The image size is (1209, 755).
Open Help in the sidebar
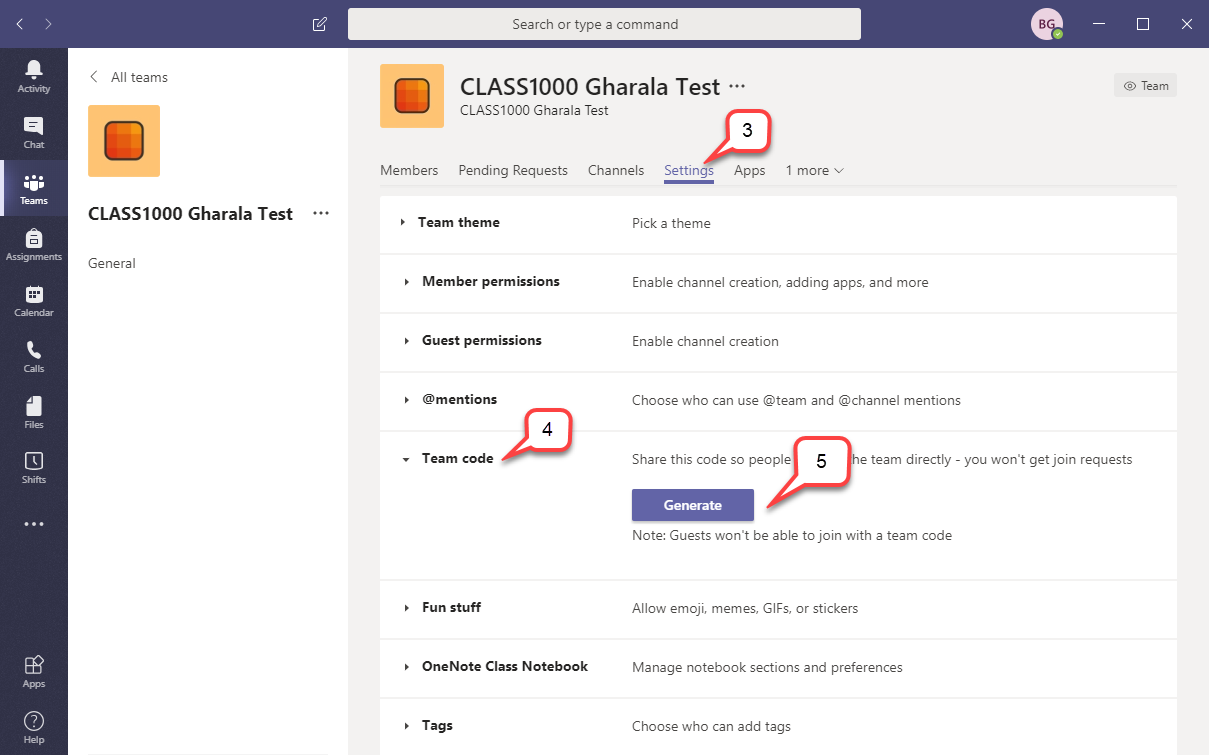tap(34, 727)
